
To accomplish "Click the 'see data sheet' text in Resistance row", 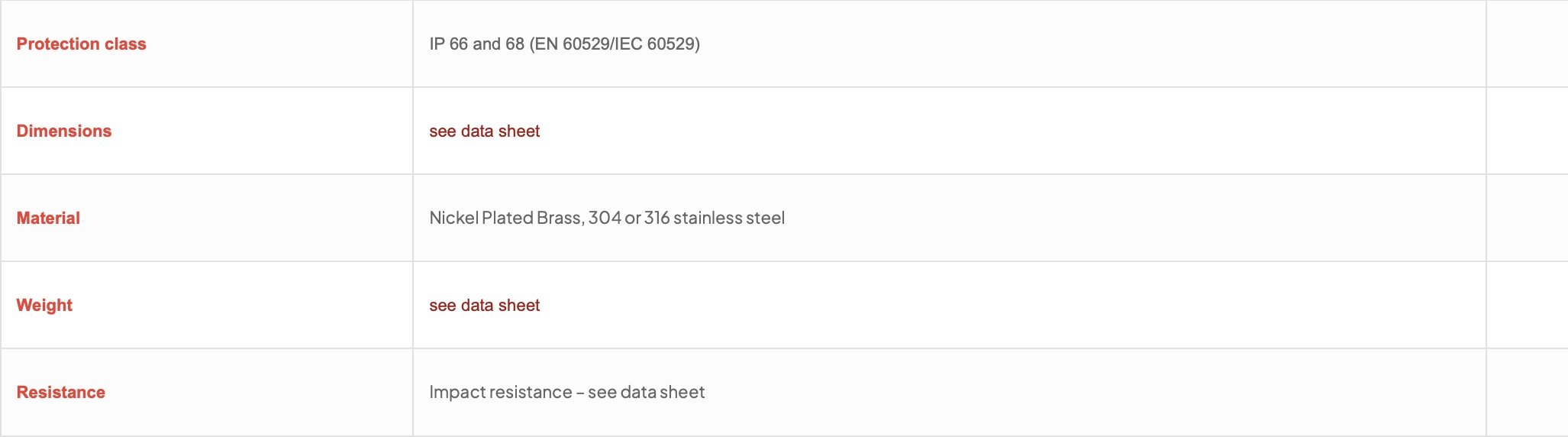I will pos(646,392).
